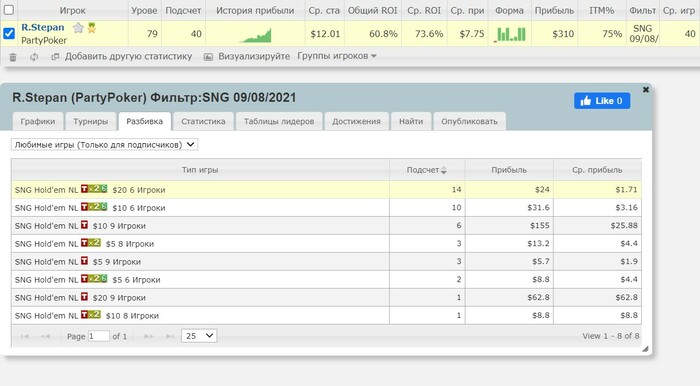The image size is (700, 386).
Task: Click the 60.8% total ROI value
Action: click(383, 34)
